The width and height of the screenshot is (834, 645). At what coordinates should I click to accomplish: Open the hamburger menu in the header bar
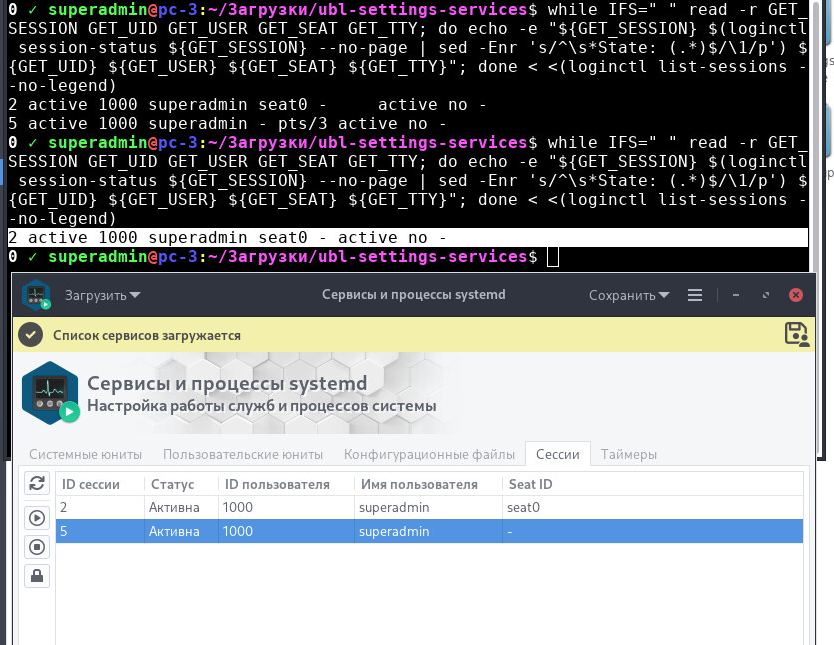(x=695, y=295)
